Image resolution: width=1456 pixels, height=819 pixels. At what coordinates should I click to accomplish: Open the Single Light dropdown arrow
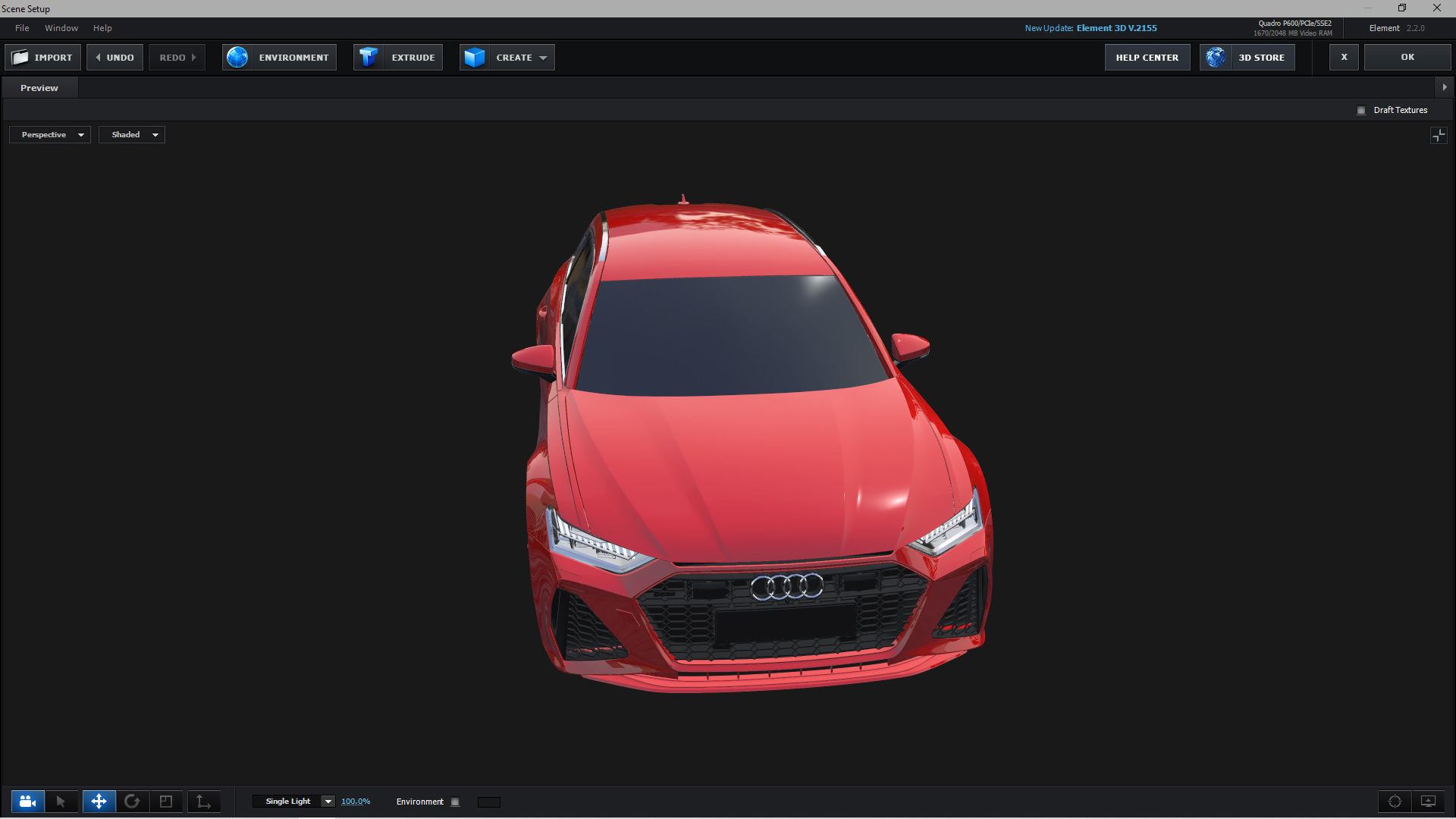328,802
